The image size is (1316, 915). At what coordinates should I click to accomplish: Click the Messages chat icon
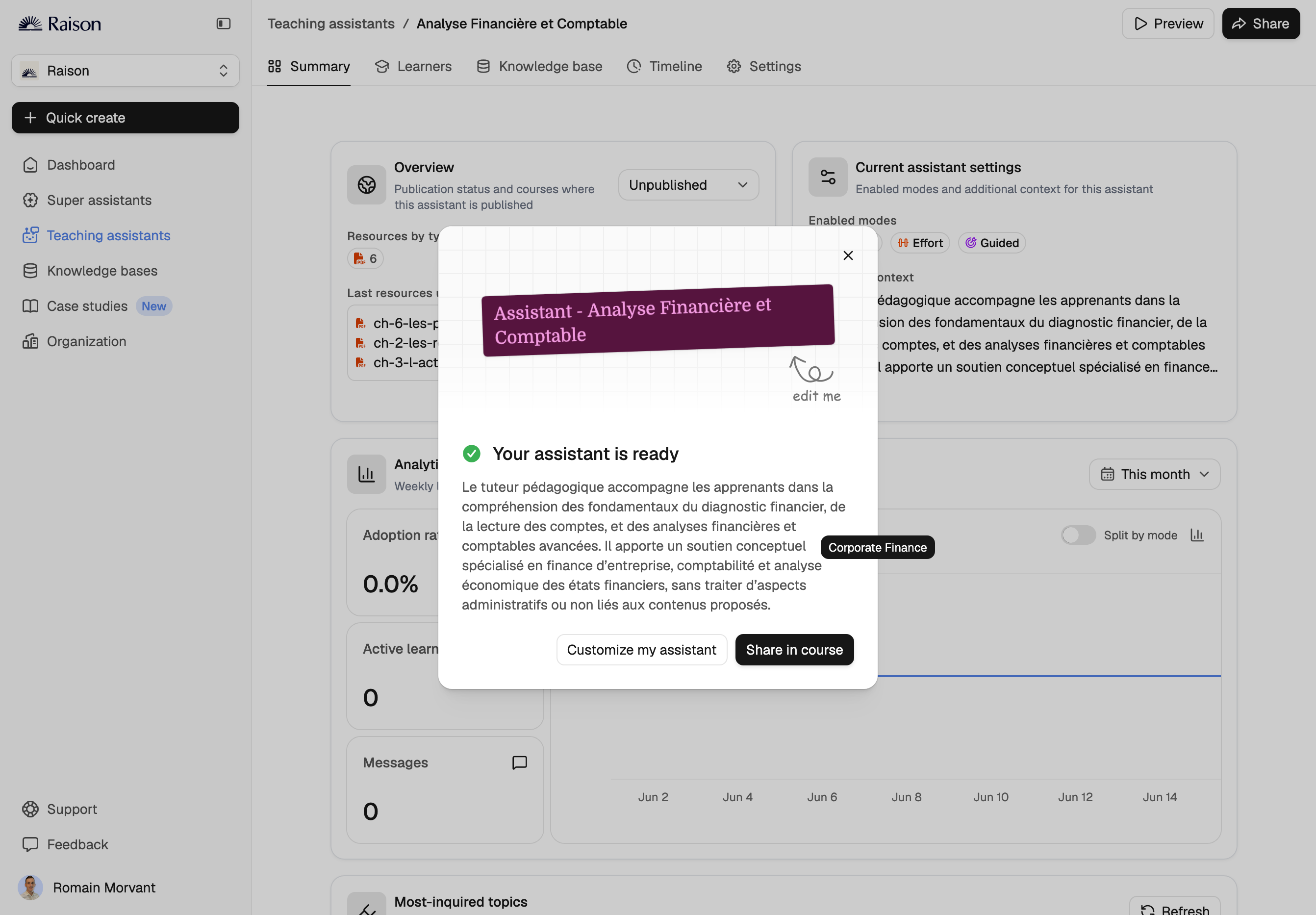[x=519, y=762]
